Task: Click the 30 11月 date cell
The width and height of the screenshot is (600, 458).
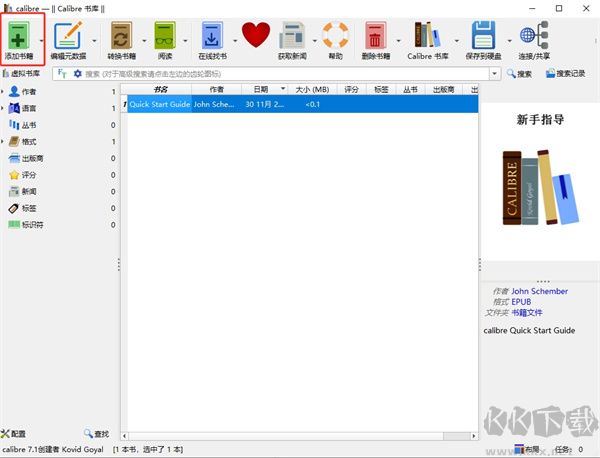Action: pos(264,104)
